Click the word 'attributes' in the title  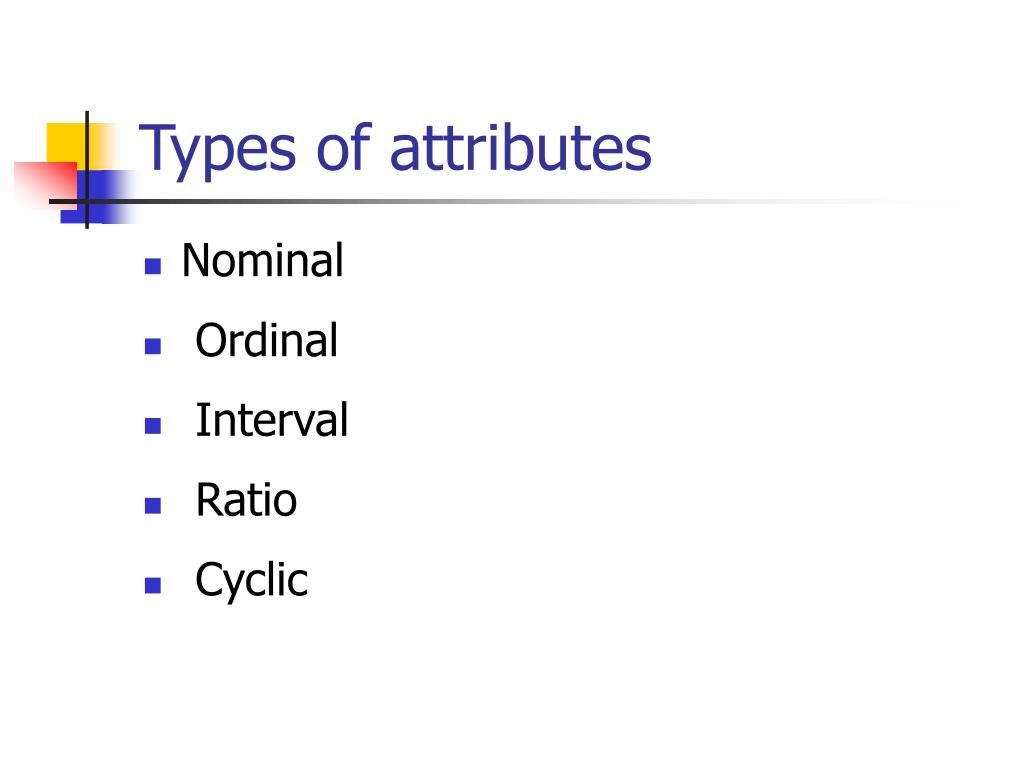tap(520, 149)
